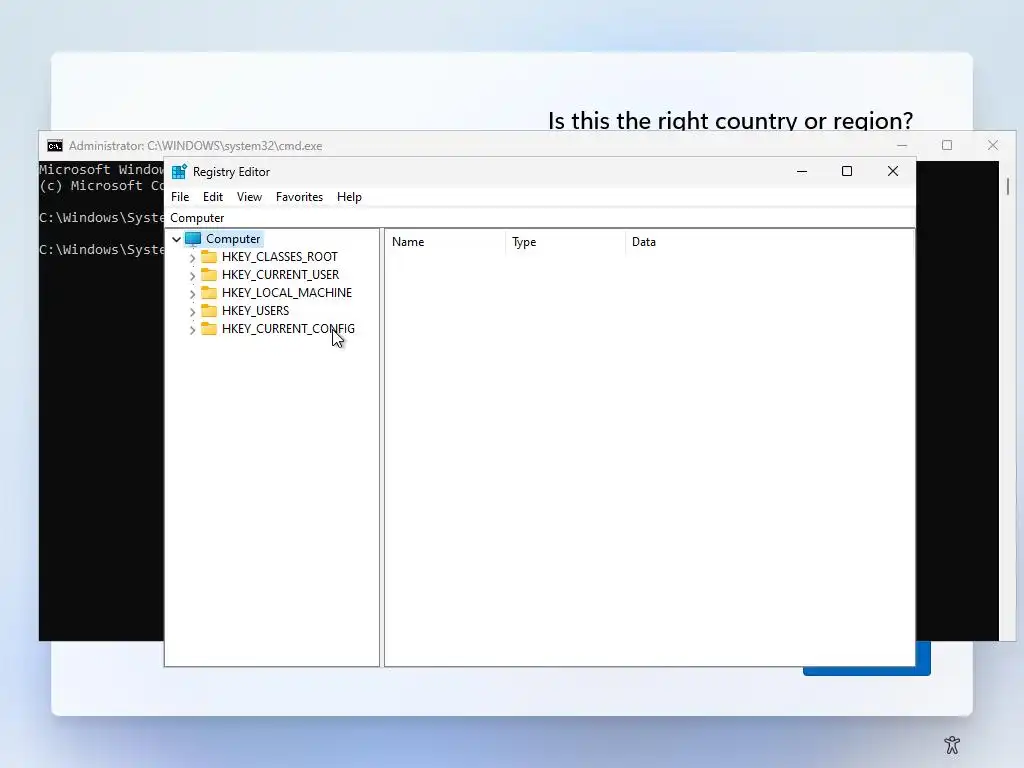1024x768 pixels.
Task: Click the cmd.exe title bar icon
Action: click(x=55, y=146)
